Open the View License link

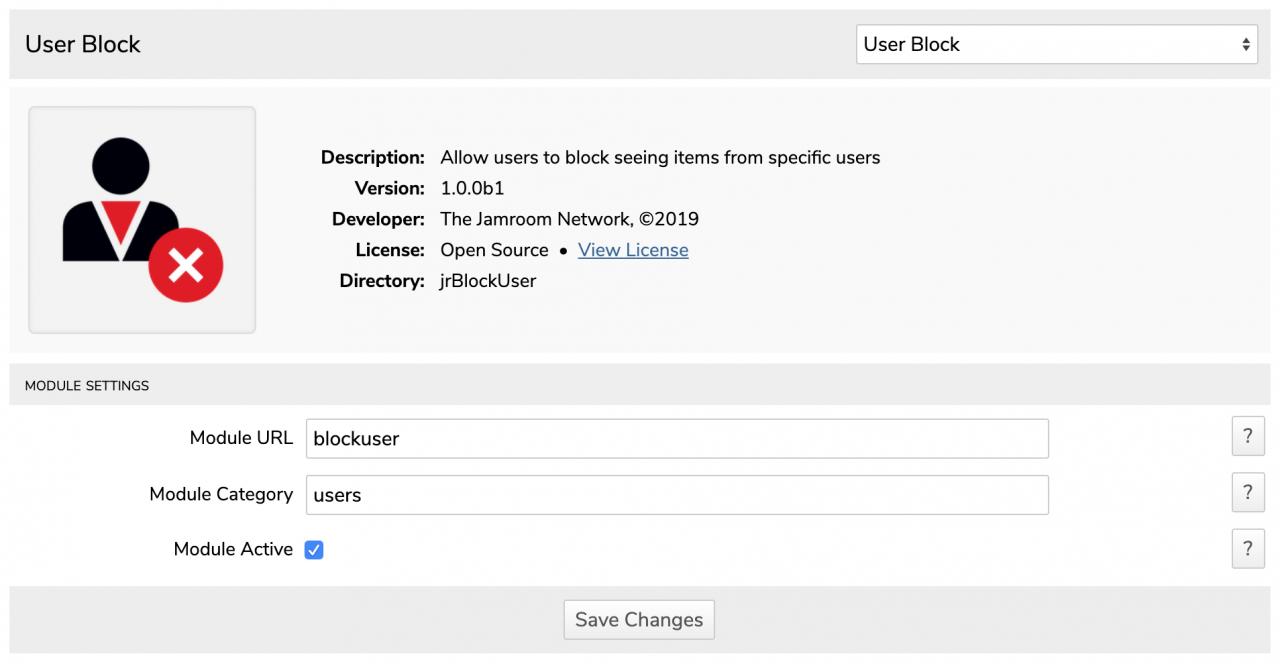(633, 250)
